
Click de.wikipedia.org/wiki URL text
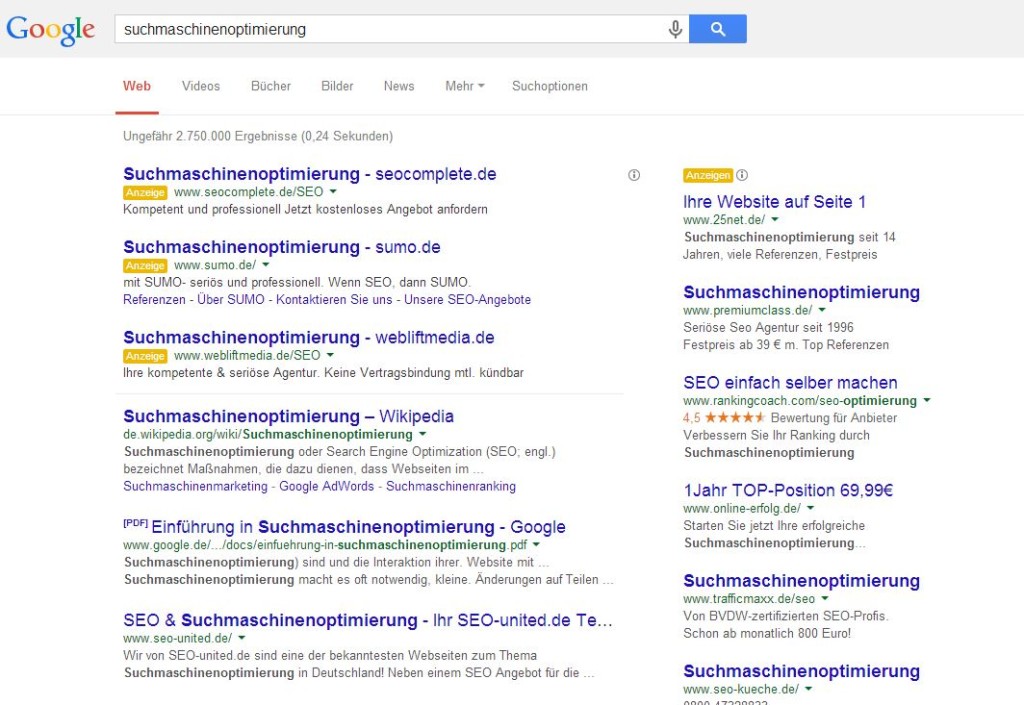pos(268,435)
